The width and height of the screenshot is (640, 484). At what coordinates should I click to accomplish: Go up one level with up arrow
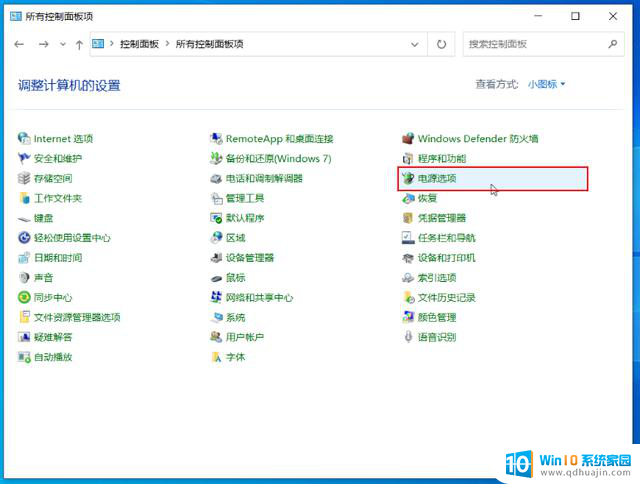pyautogui.click(x=79, y=44)
